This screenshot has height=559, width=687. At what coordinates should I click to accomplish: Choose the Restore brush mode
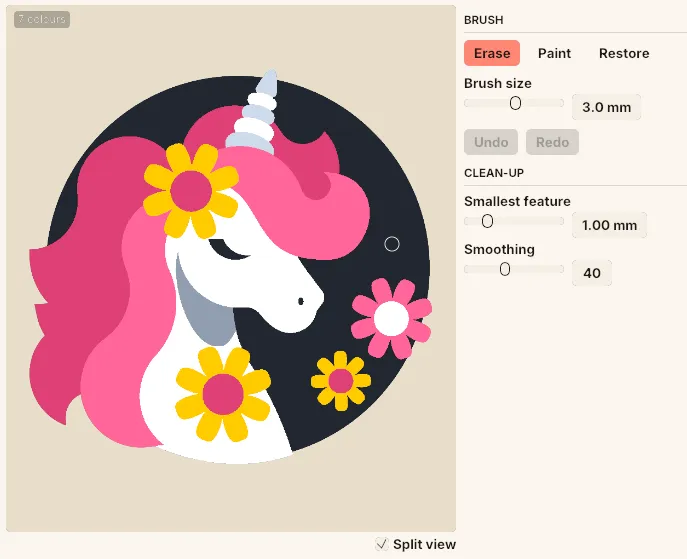(x=624, y=53)
